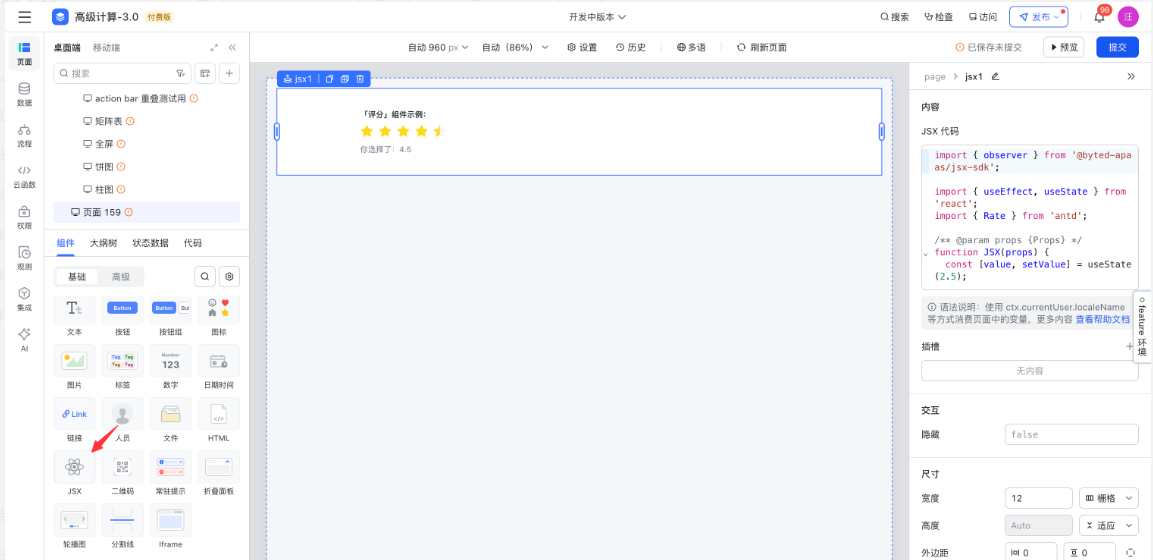Click the 宽度 input showing 12
Viewport: 1153px width, 560px height.
(x=1038, y=498)
